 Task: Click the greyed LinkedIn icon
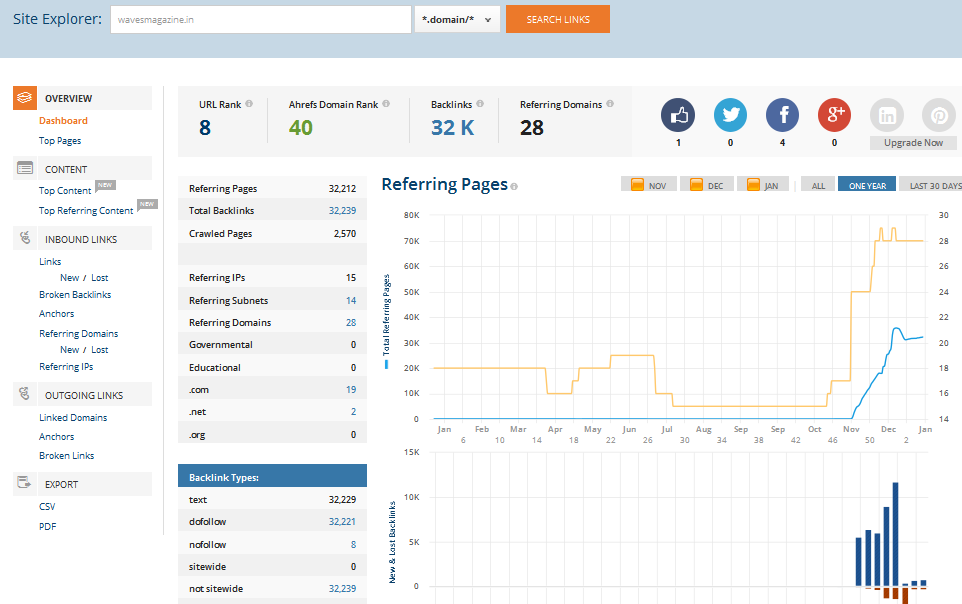point(887,115)
